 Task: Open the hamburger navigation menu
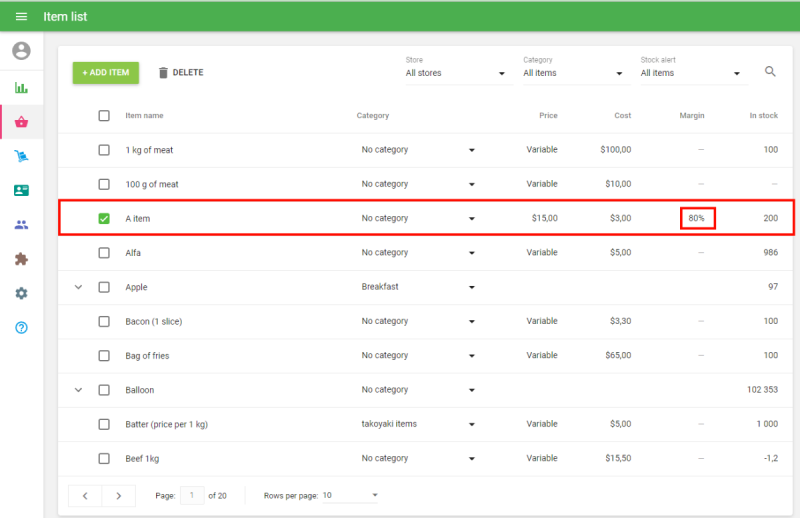coord(21,17)
